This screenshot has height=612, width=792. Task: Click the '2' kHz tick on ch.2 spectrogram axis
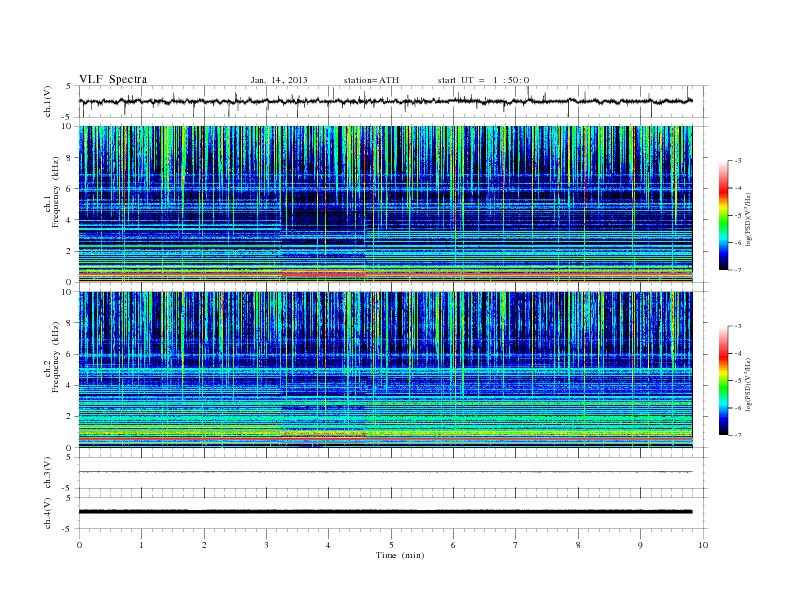click(69, 417)
